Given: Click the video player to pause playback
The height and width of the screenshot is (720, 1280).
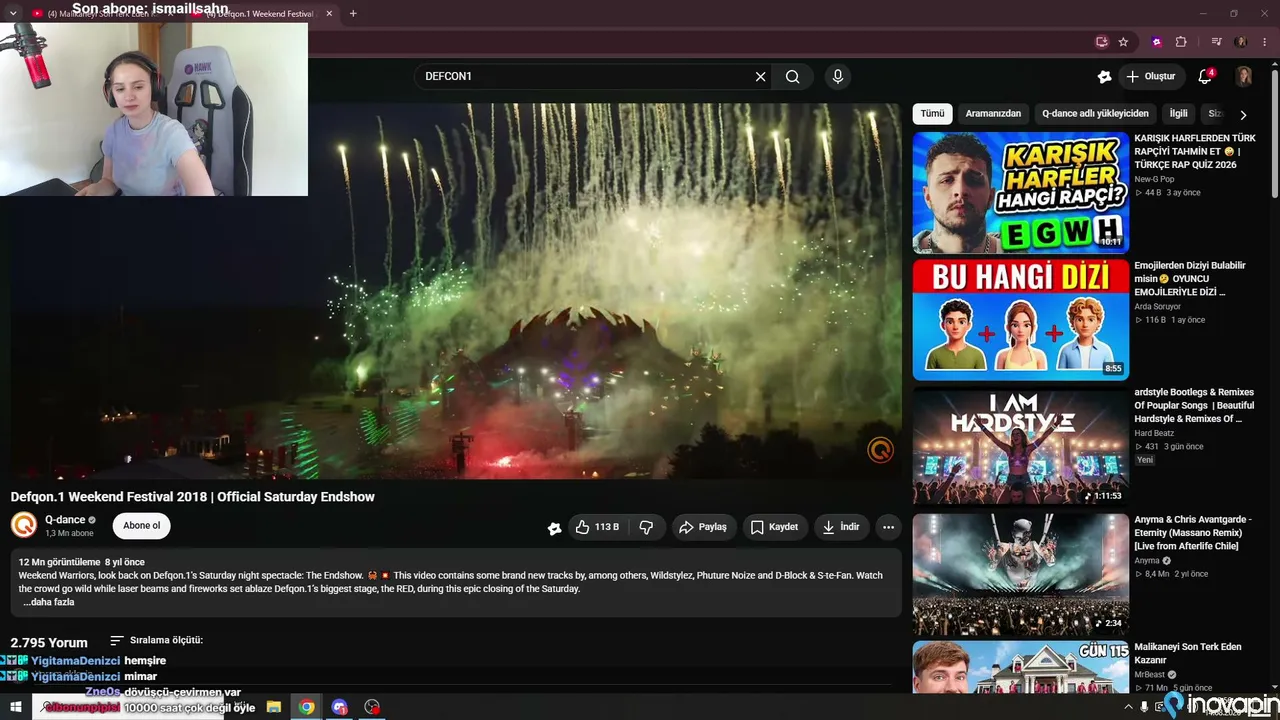Looking at the screenshot, I should tap(456, 290).
